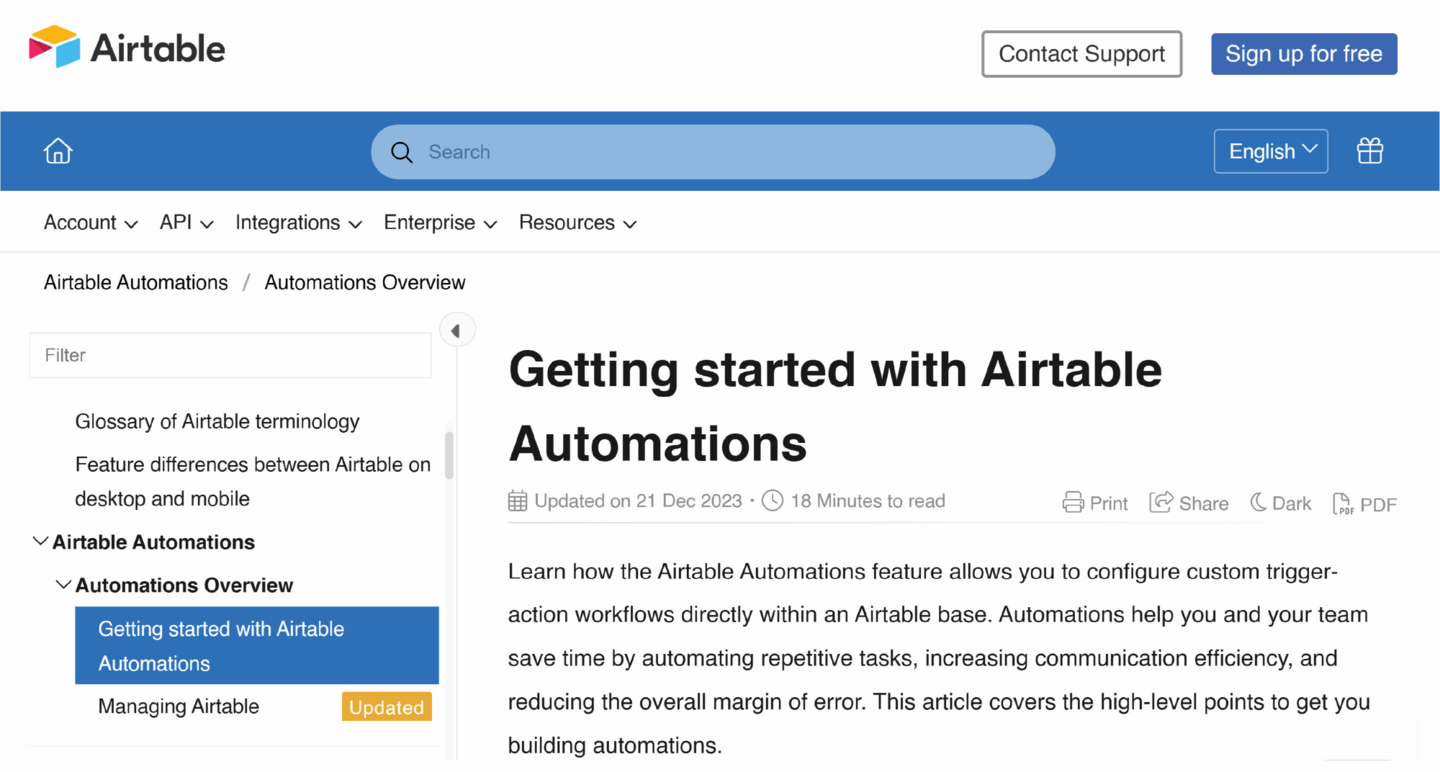Click the Airtable logo

pyautogui.click(x=127, y=47)
